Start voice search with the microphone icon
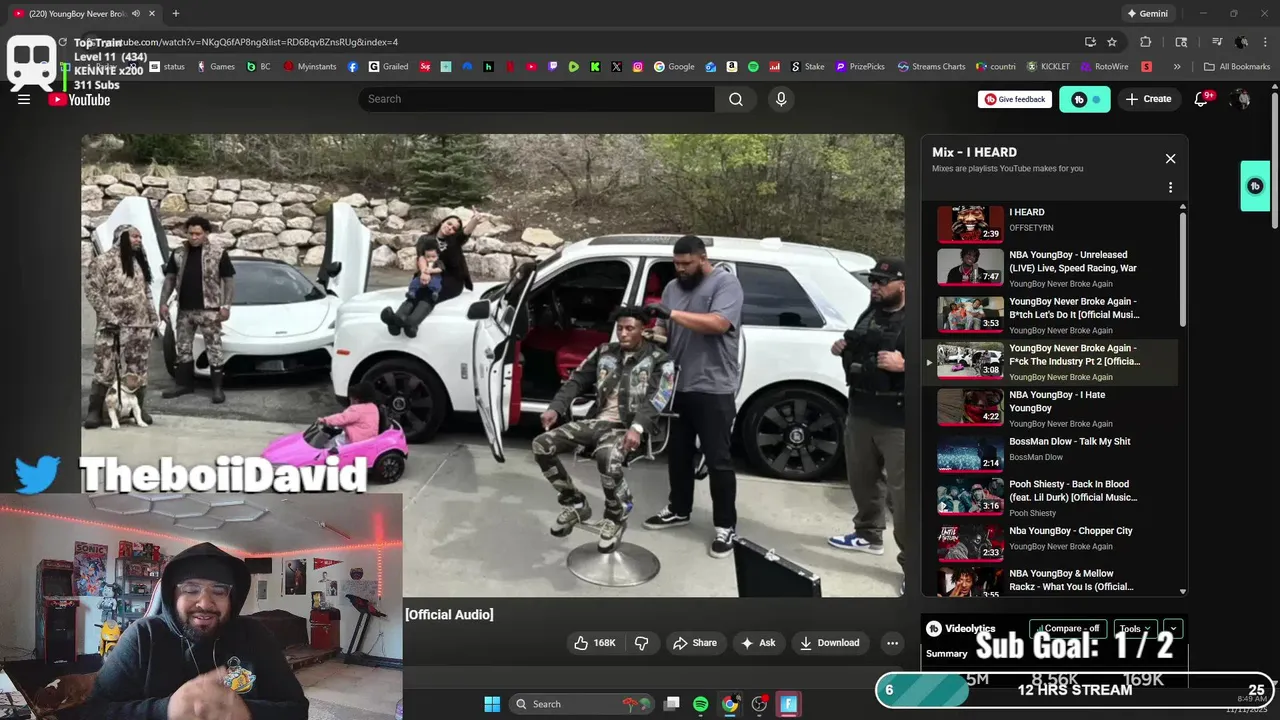This screenshot has width=1280, height=720. (781, 99)
